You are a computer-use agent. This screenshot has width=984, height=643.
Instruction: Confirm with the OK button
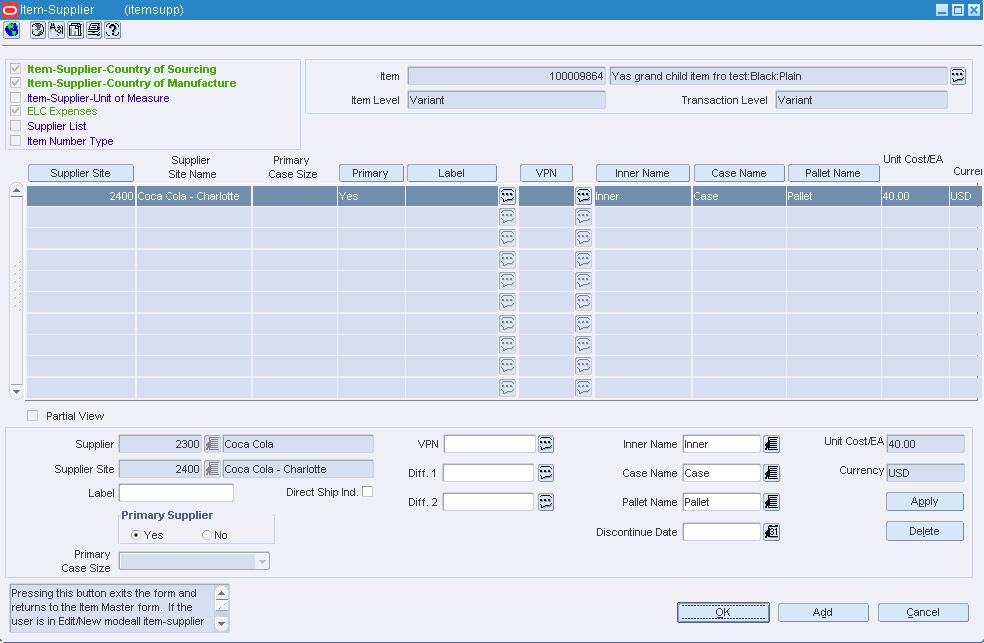point(723,612)
